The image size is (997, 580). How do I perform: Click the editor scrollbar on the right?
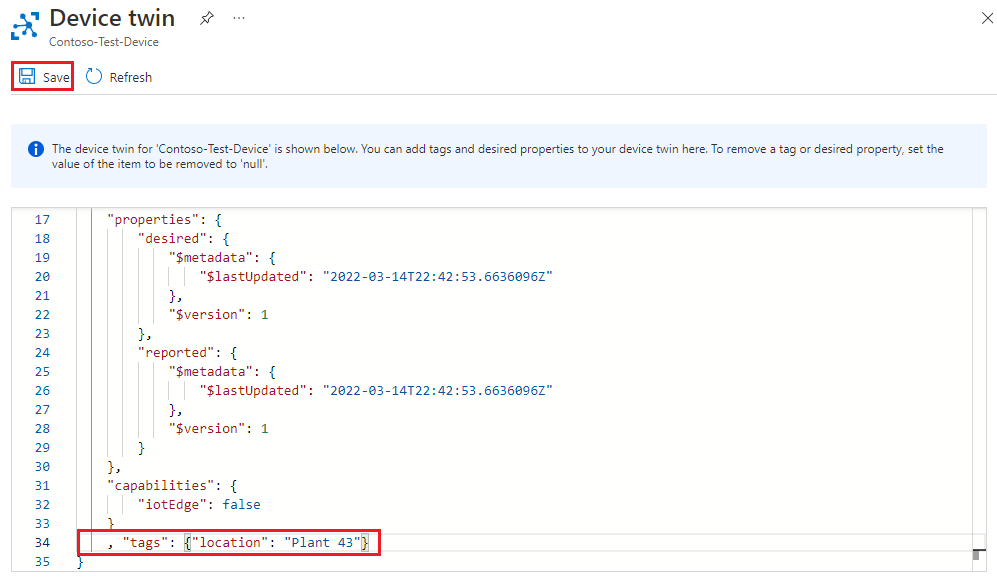click(978, 380)
